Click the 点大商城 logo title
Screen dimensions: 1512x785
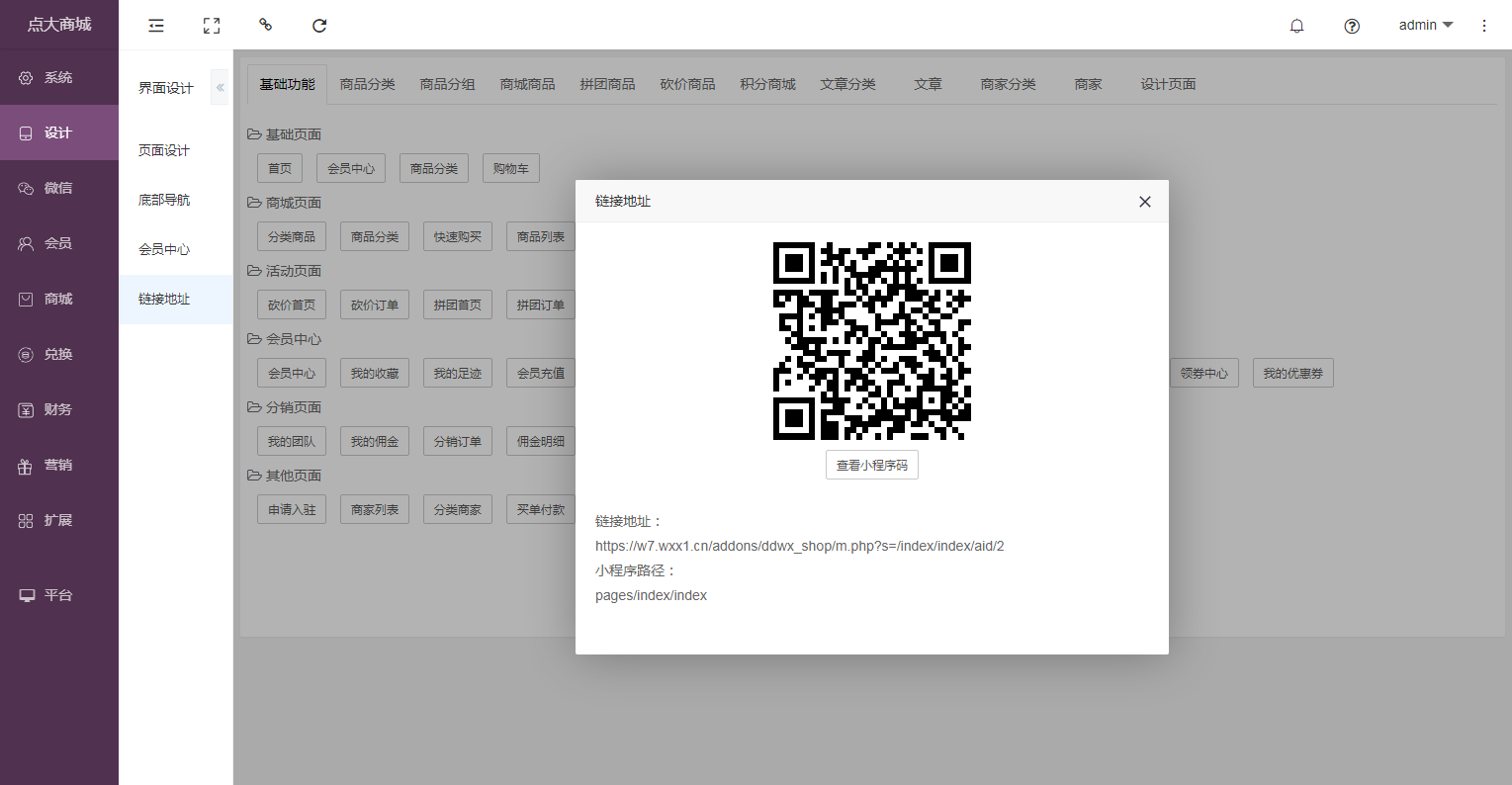(x=59, y=25)
